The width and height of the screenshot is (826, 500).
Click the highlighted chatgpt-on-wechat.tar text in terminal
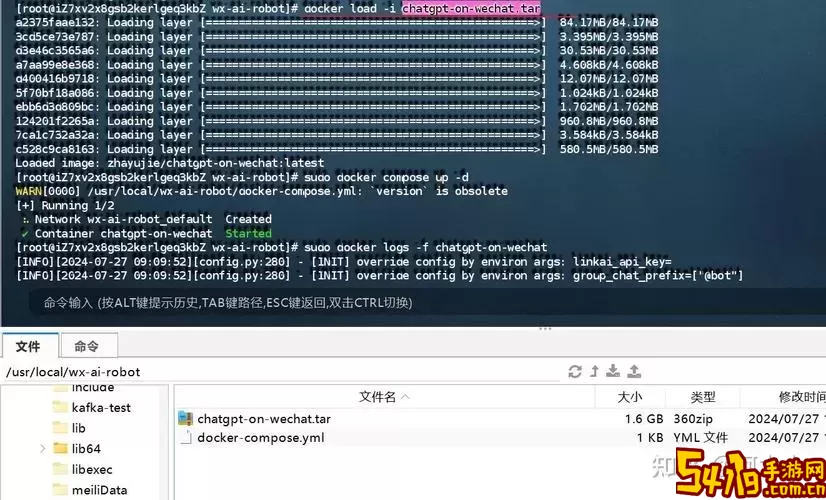pyautogui.click(x=471, y=8)
